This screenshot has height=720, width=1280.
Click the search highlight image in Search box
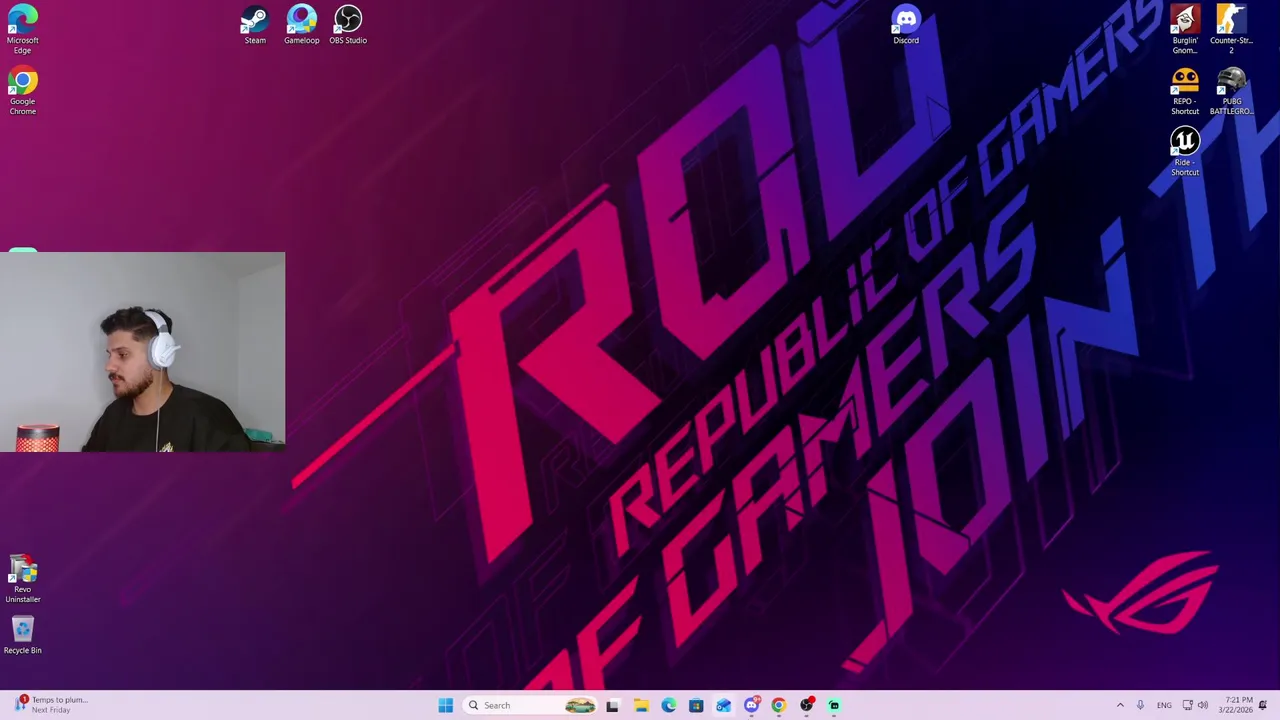[x=580, y=705]
